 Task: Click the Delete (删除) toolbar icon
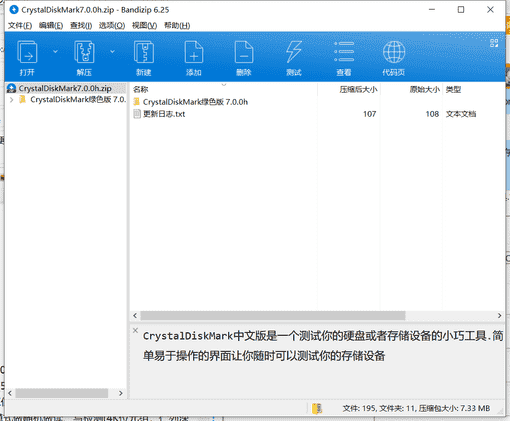(244, 52)
